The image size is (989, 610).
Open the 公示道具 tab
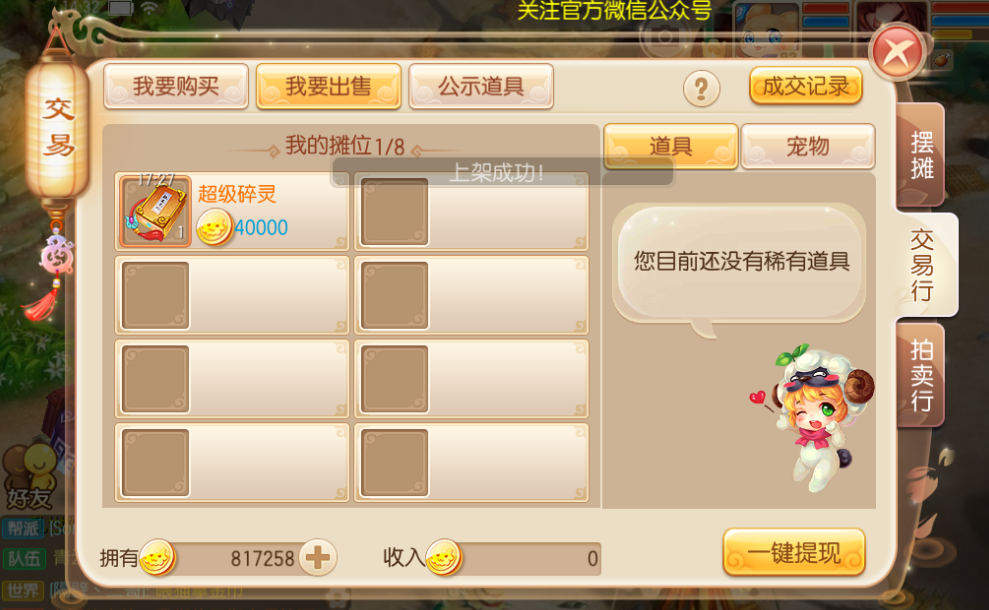click(481, 86)
